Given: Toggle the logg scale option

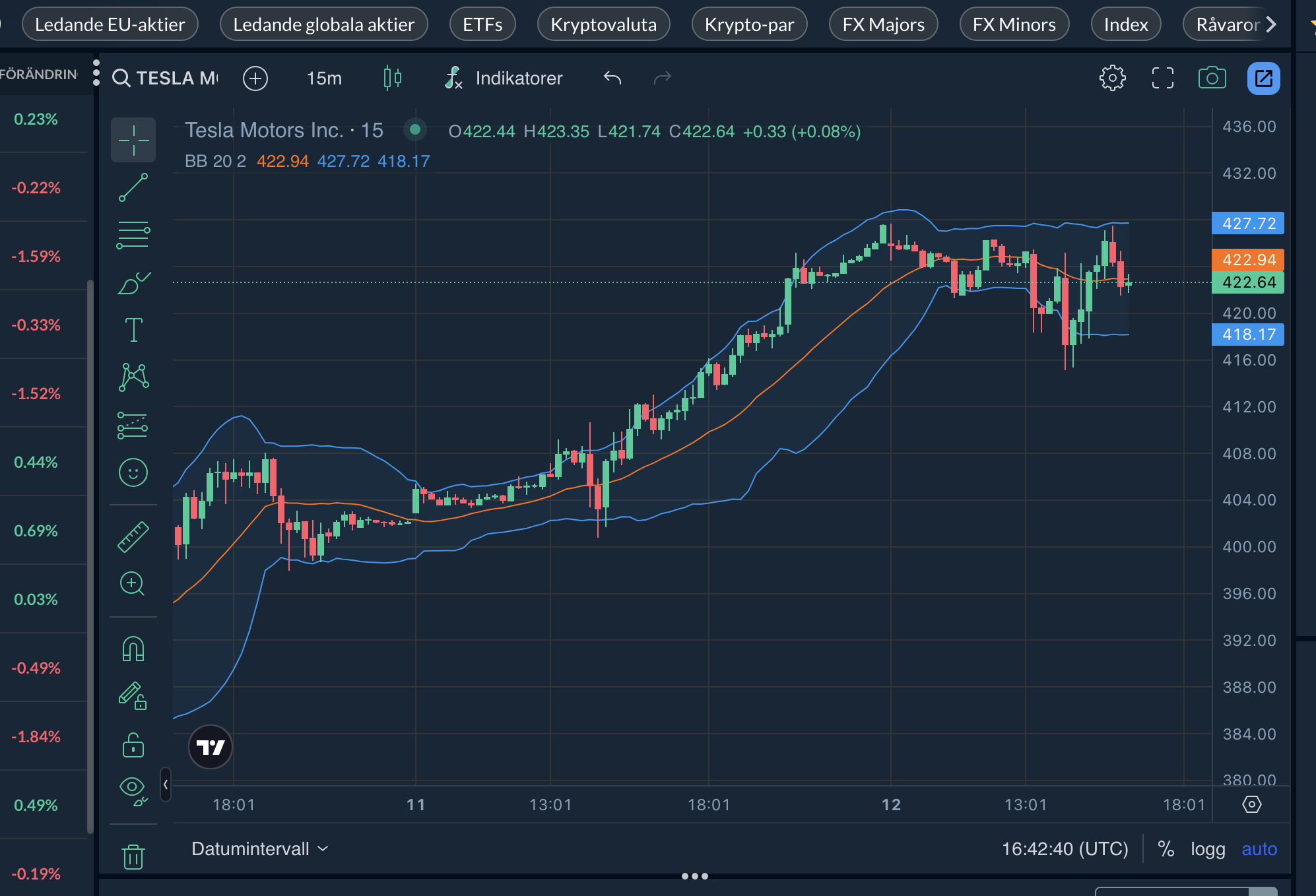Looking at the screenshot, I should click(x=1207, y=849).
